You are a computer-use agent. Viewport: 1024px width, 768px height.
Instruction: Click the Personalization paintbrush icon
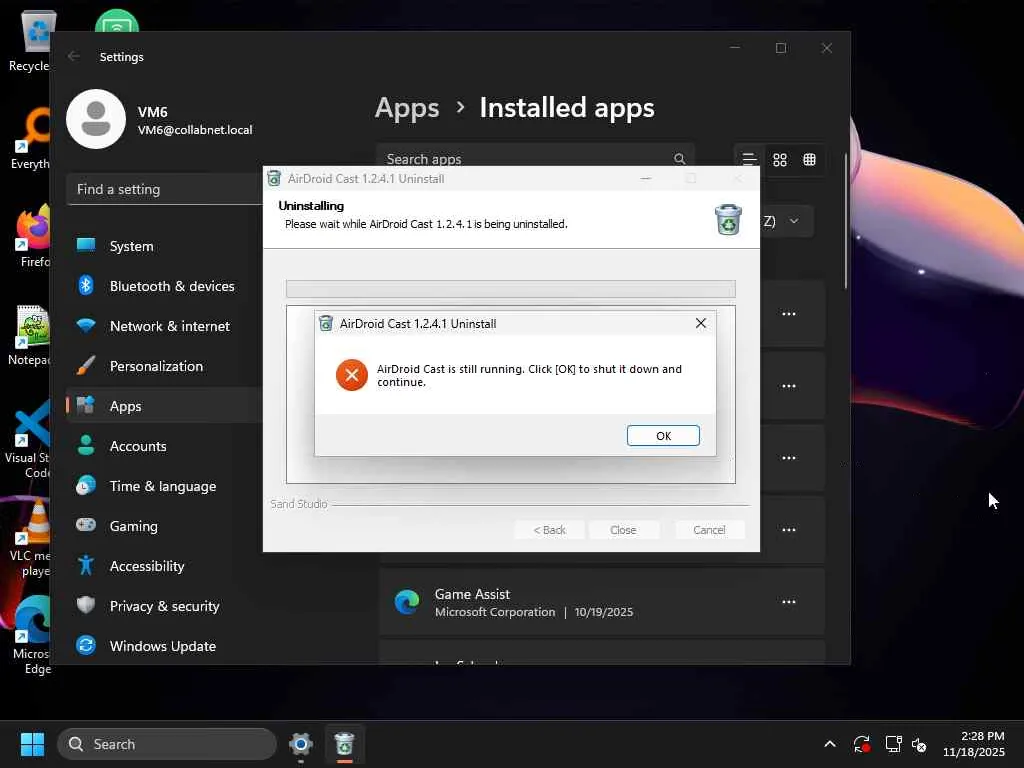click(x=86, y=366)
